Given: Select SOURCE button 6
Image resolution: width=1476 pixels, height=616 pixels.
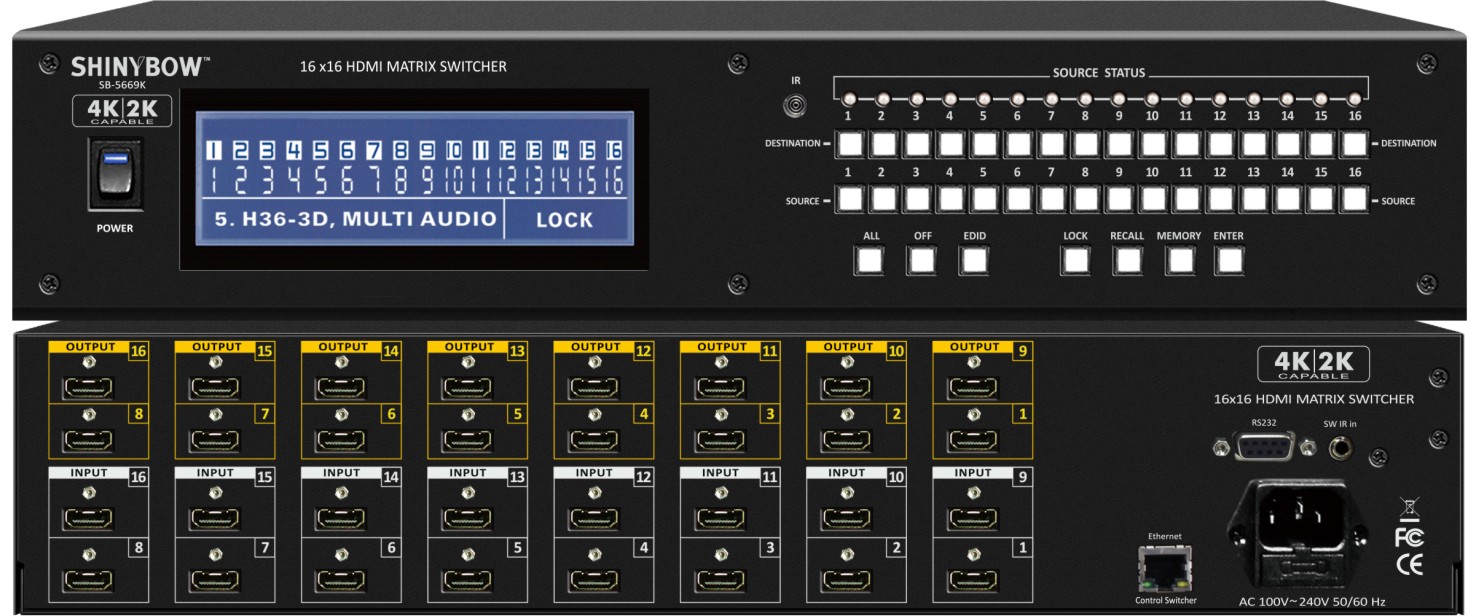Looking at the screenshot, I should coord(1017,200).
